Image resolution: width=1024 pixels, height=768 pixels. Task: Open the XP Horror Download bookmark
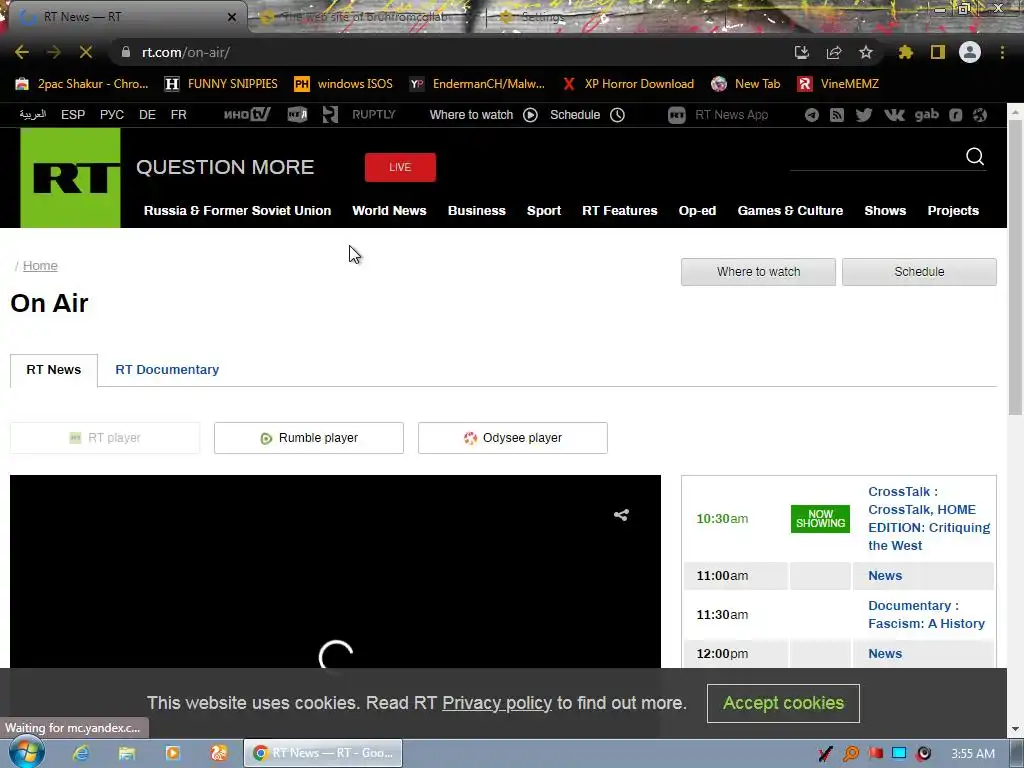(x=628, y=84)
